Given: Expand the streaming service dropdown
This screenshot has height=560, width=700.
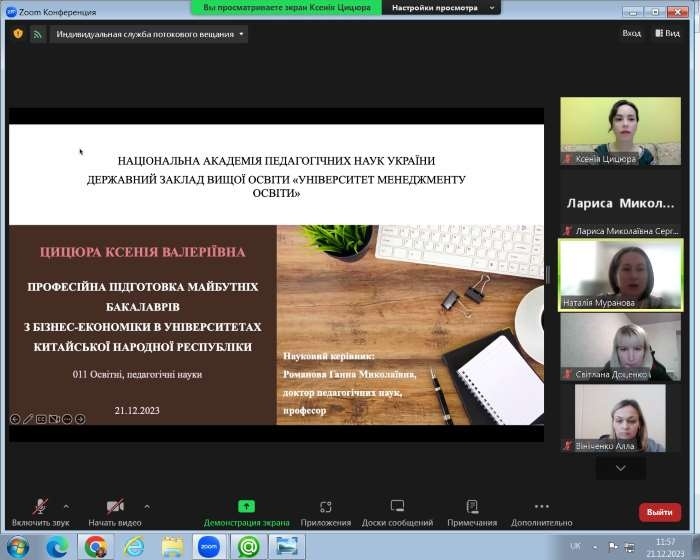Looking at the screenshot, I should pyautogui.click(x=241, y=33).
